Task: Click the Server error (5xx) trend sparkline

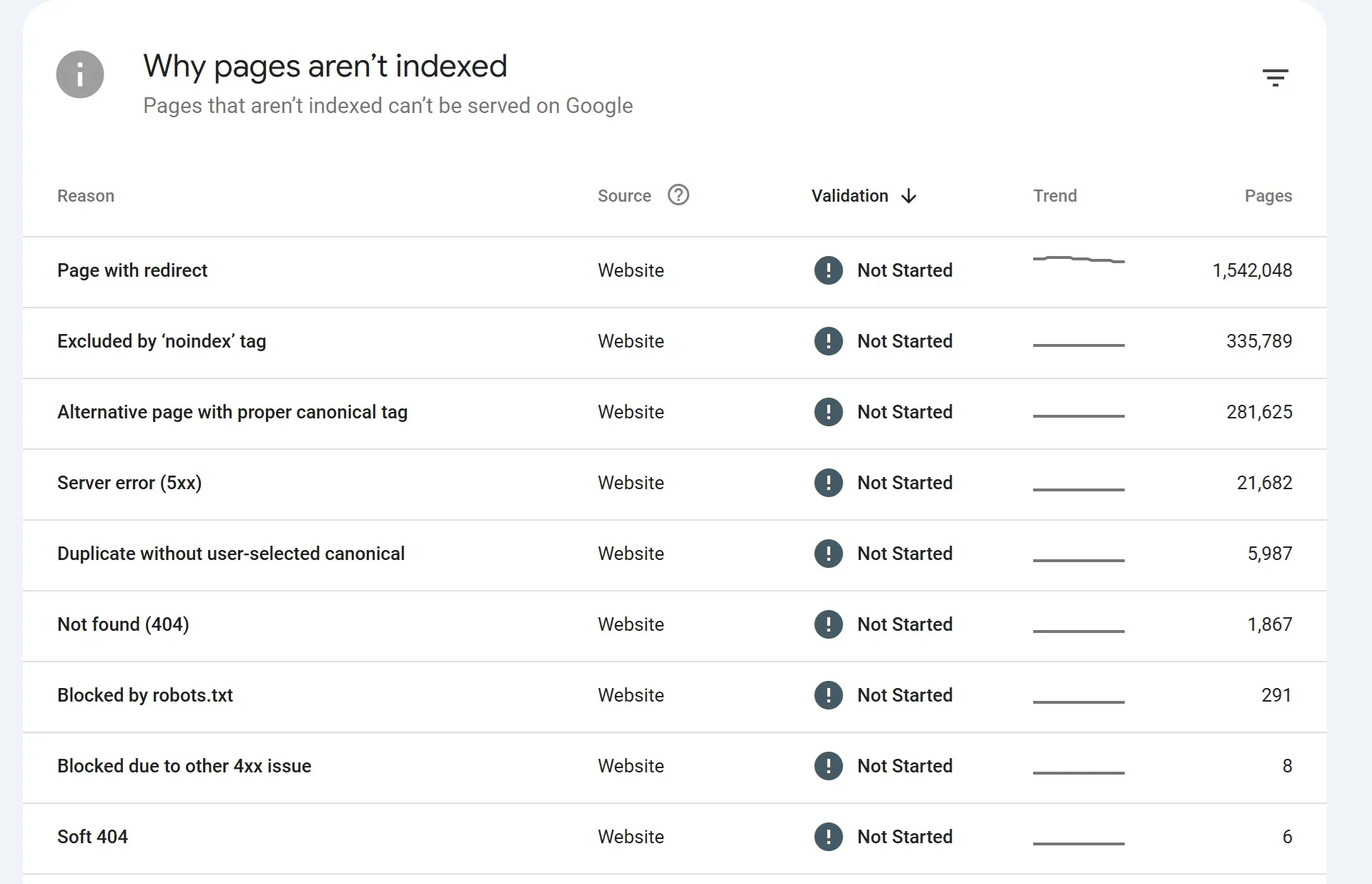Action: point(1078,489)
